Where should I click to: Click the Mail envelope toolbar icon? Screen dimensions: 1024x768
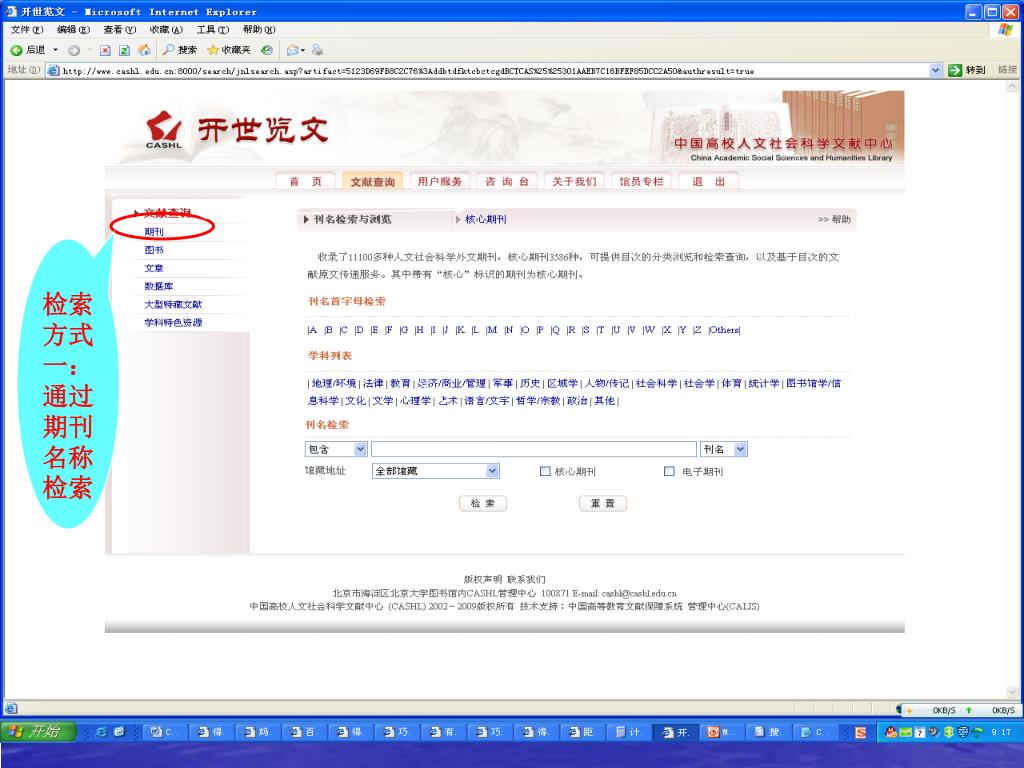[x=293, y=50]
